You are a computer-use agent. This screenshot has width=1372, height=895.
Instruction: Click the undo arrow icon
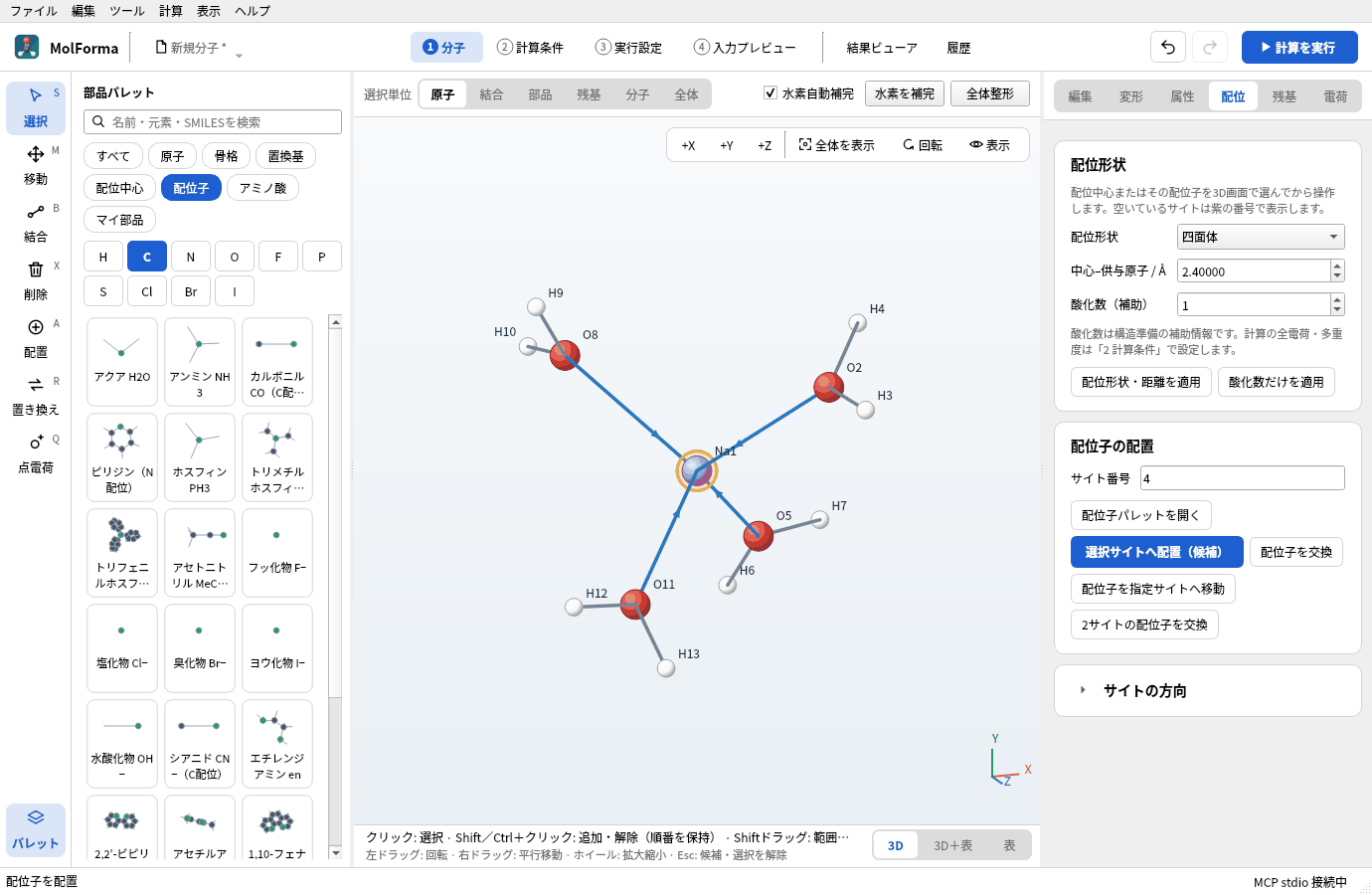tap(1168, 47)
